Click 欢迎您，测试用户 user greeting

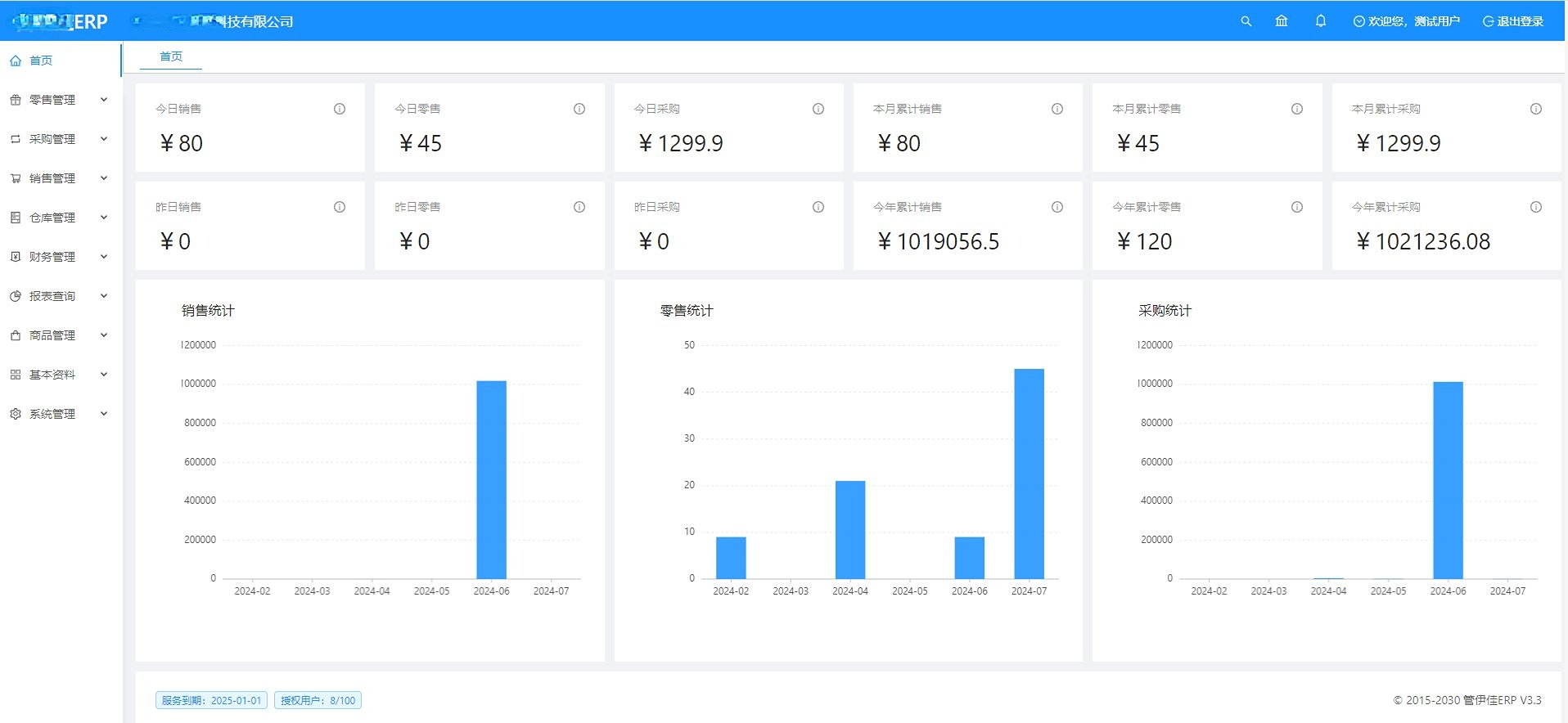(1407, 21)
